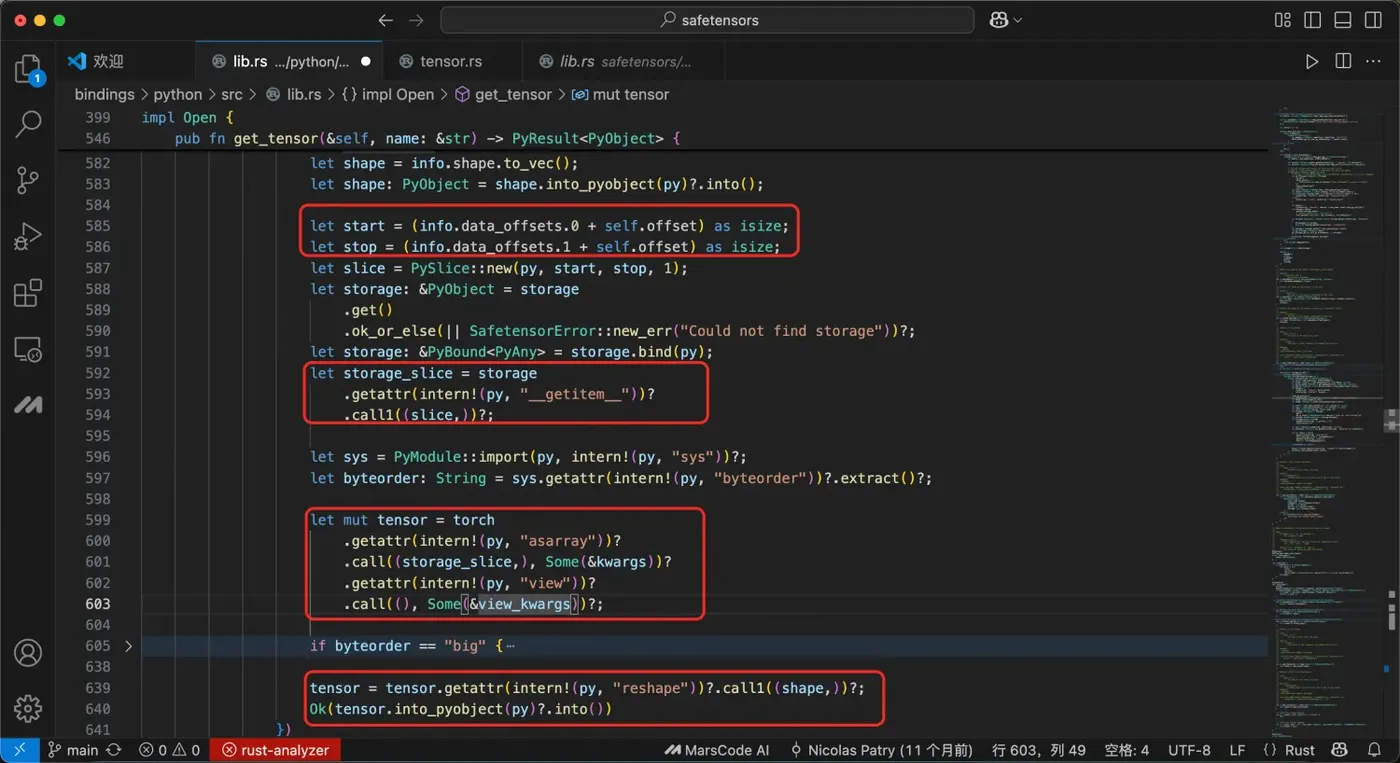Screen dimensions: 1400x763
Task: Open the remote window indicator in status bar
Action: pyautogui.click(x=19, y=750)
